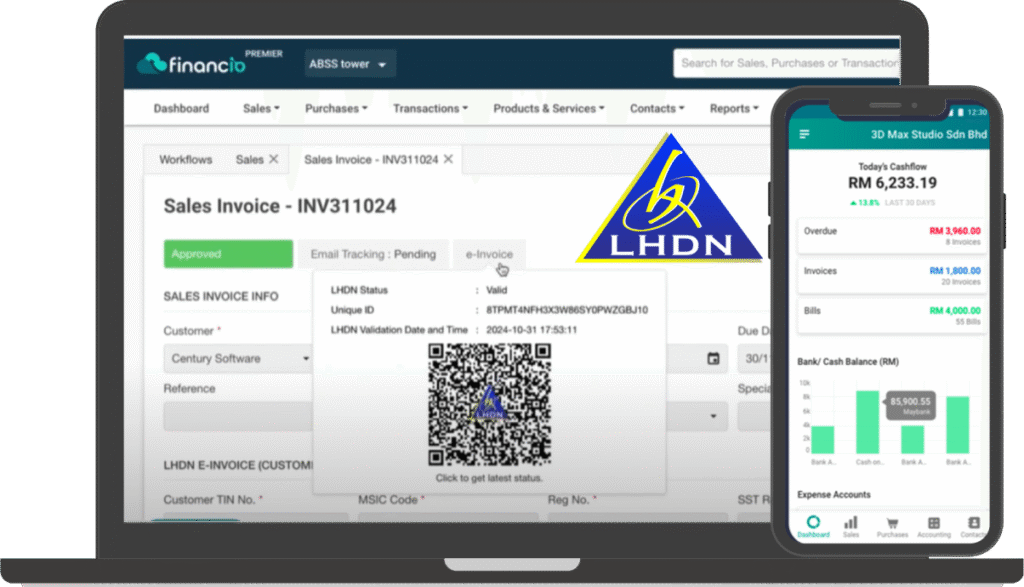Open the Dashboard from the mobile bottom navigation

813,524
